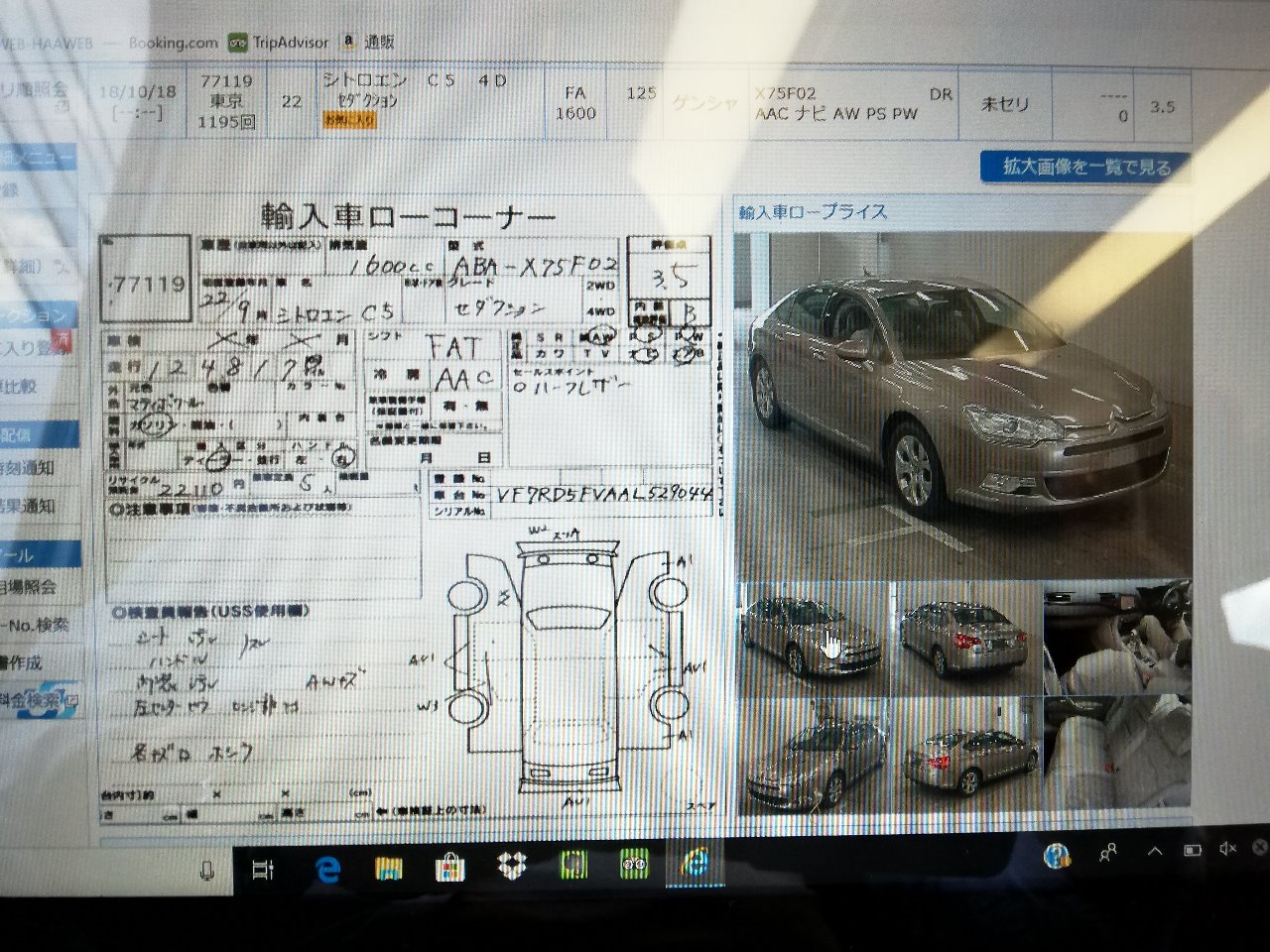Open the 料金検索 sidebar item
1270x952 pixels.
[38, 700]
